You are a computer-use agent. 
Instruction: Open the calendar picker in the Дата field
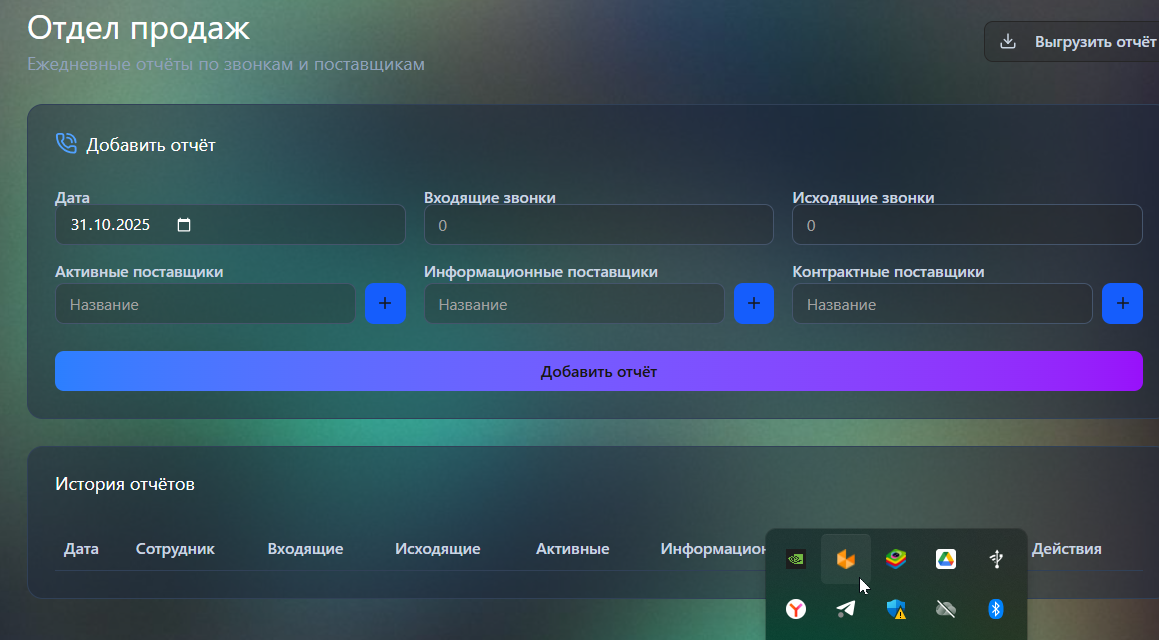click(x=184, y=225)
